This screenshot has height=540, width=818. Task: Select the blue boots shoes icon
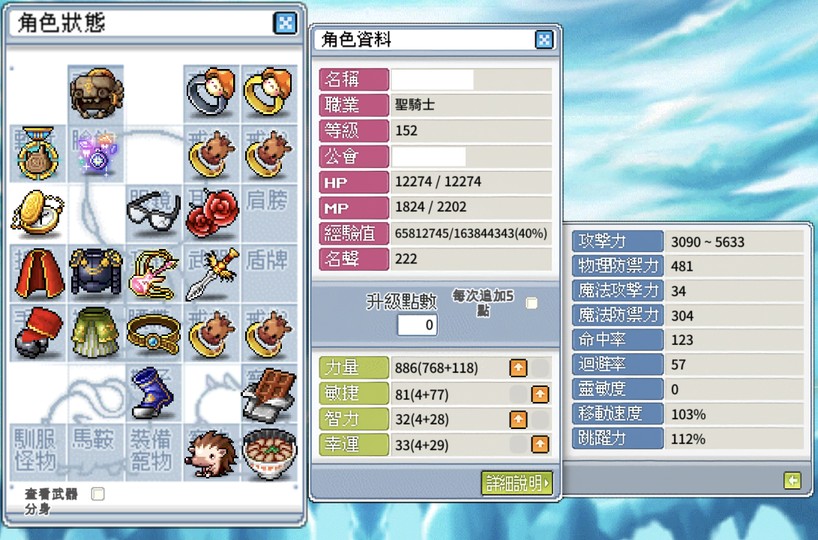[x=152, y=393]
